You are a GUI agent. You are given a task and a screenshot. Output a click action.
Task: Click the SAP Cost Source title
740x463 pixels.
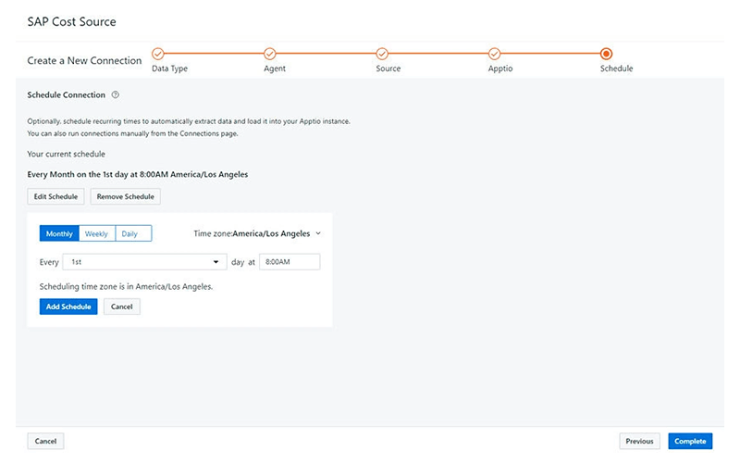click(72, 22)
